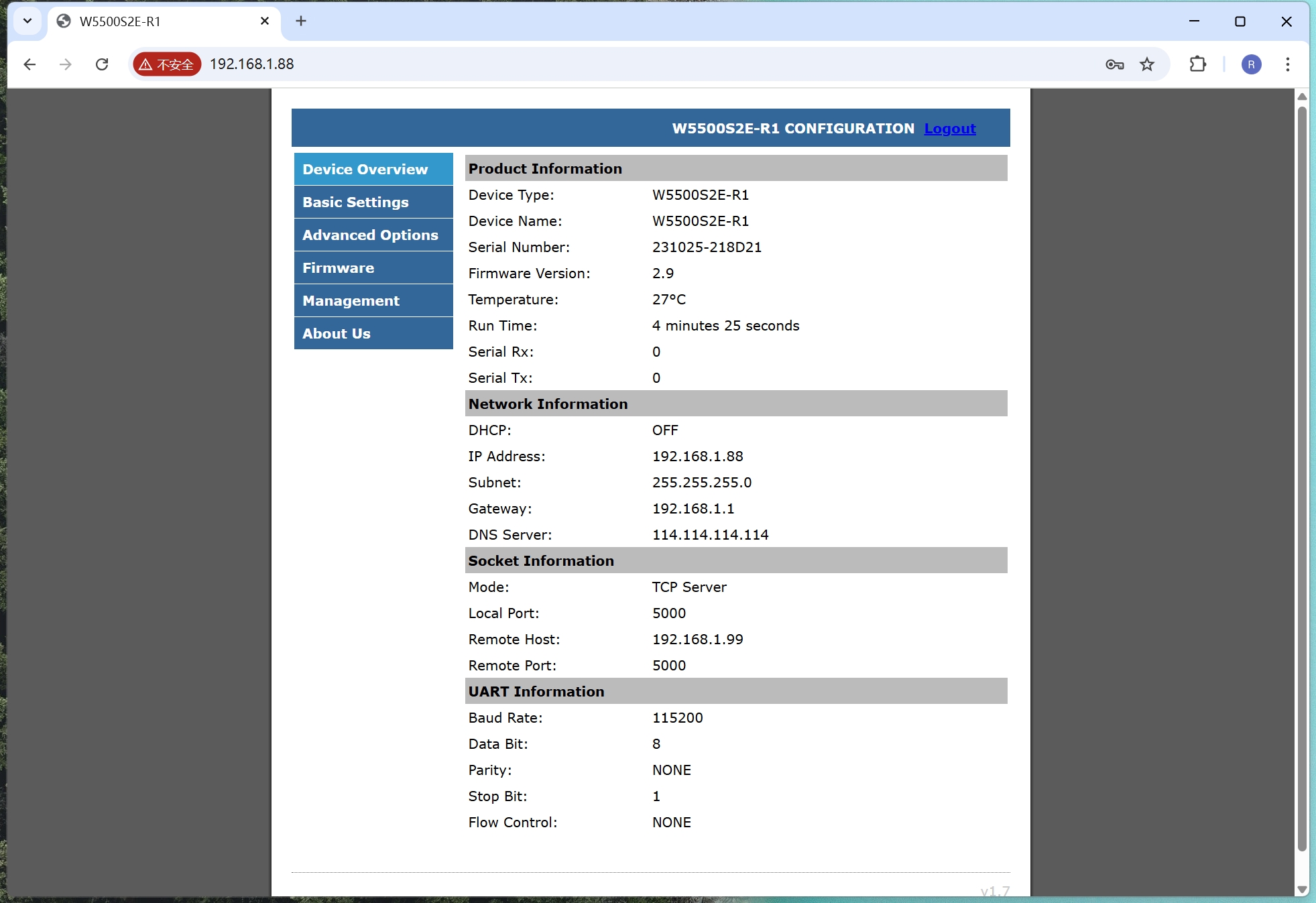Click the browser back arrow
The width and height of the screenshot is (1316, 903).
coord(29,64)
